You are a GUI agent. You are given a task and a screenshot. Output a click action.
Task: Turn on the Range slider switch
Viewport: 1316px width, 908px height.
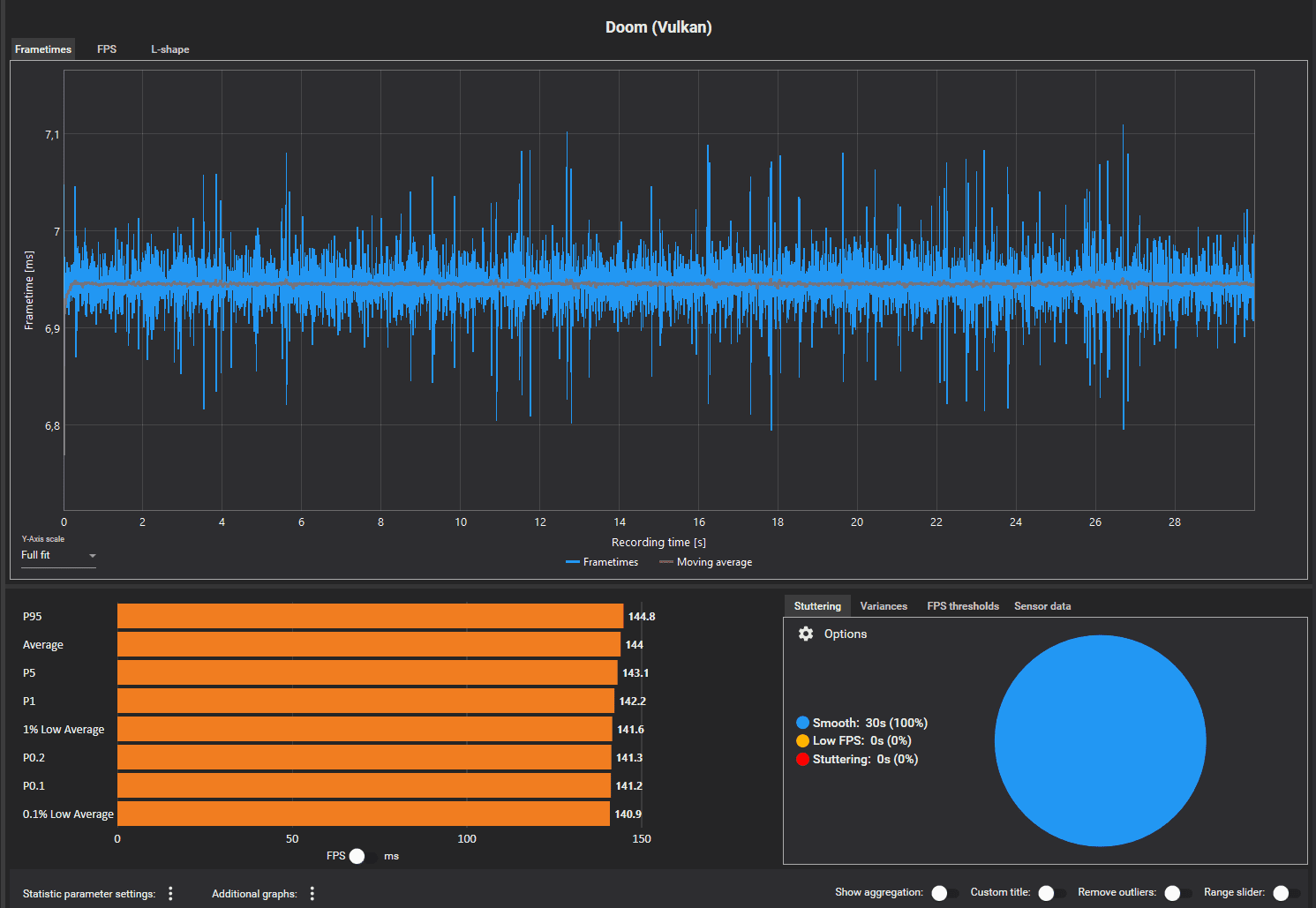point(1287,893)
